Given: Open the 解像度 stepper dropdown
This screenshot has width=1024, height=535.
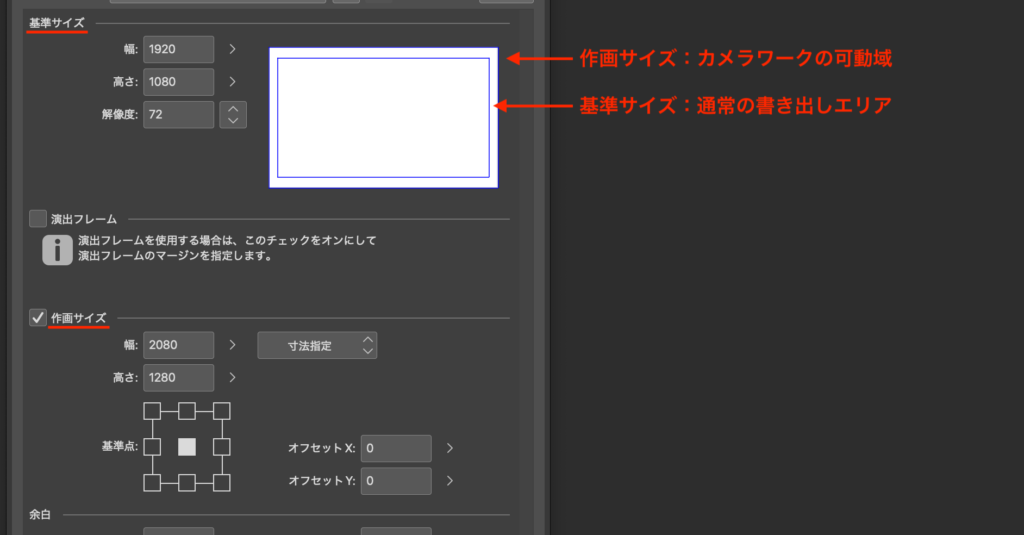Looking at the screenshot, I should [233, 114].
